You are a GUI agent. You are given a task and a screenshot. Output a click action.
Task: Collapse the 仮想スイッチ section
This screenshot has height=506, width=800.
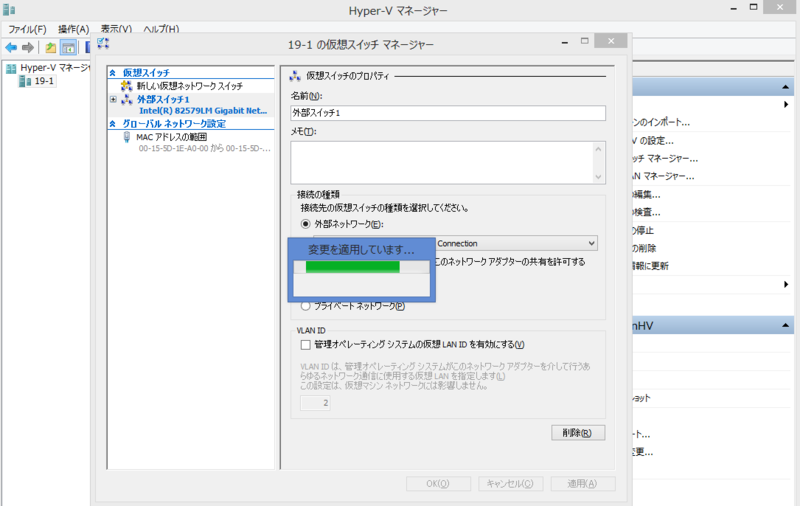click(x=112, y=73)
